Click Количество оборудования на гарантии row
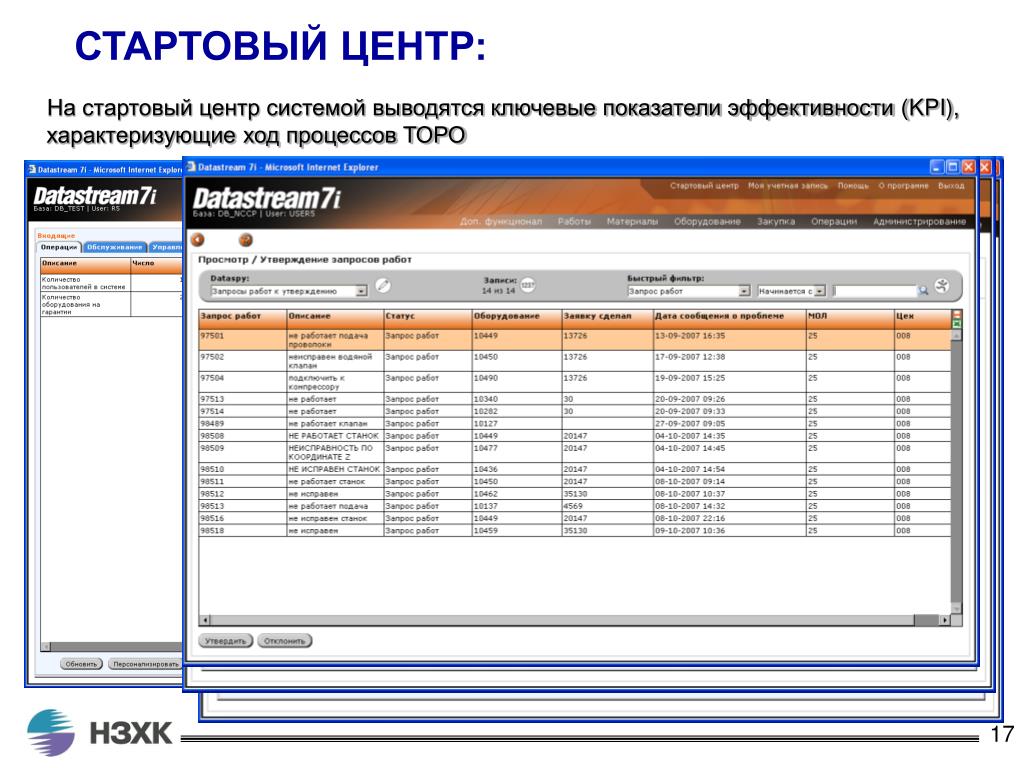The image size is (1024, 768). coord(111,304)
